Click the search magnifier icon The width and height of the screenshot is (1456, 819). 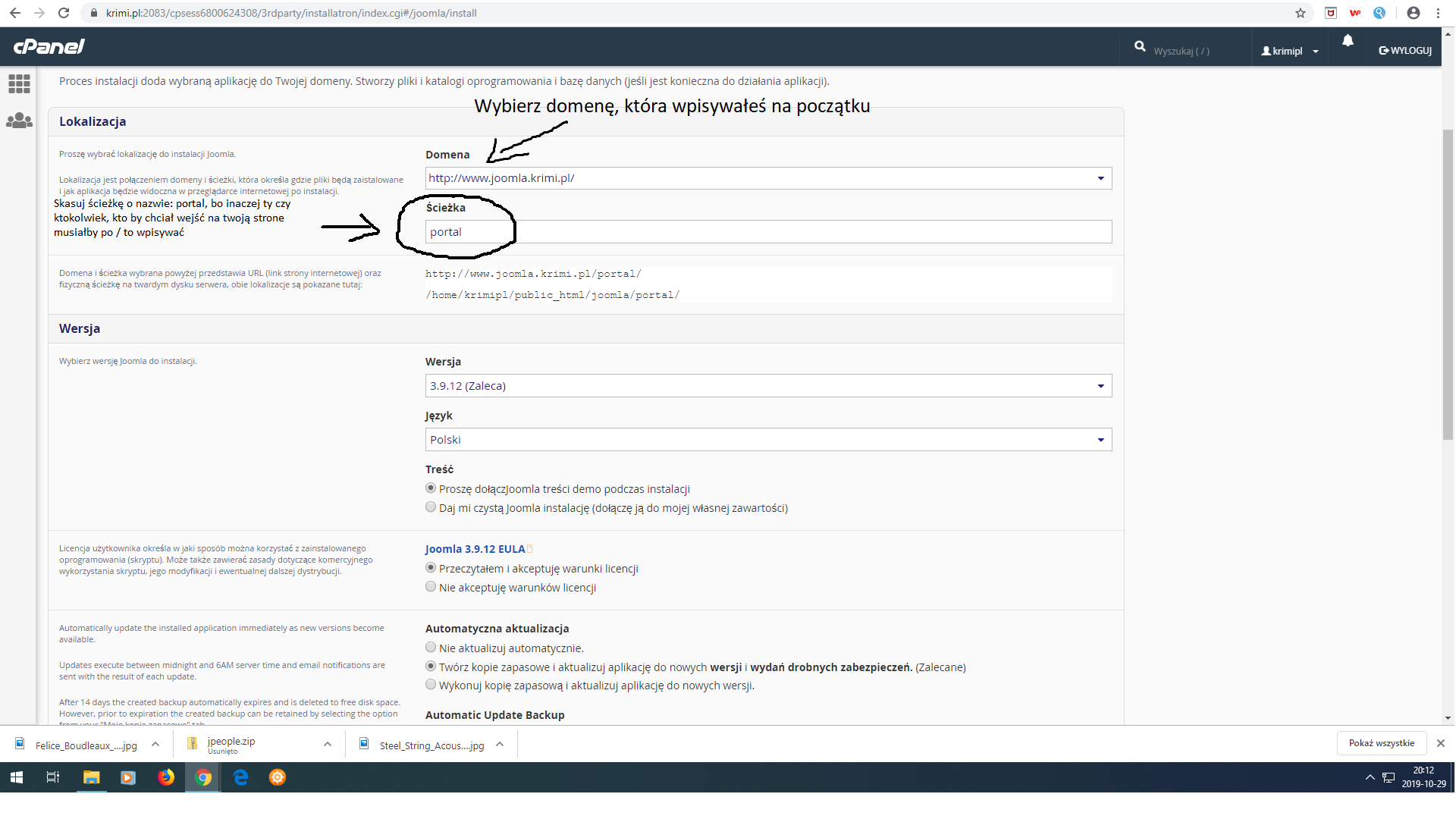1140,46
